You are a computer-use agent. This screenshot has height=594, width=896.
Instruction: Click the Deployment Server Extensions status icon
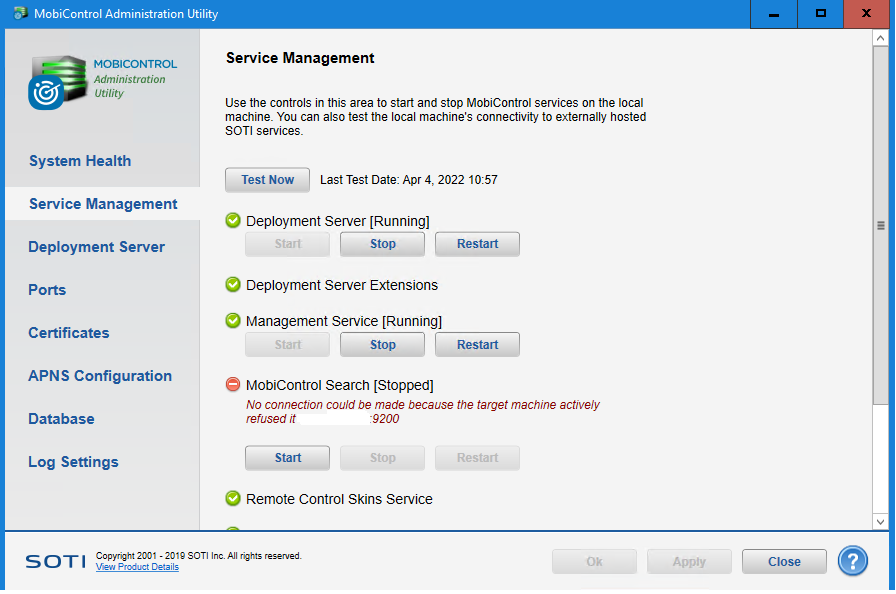point(233,285)
